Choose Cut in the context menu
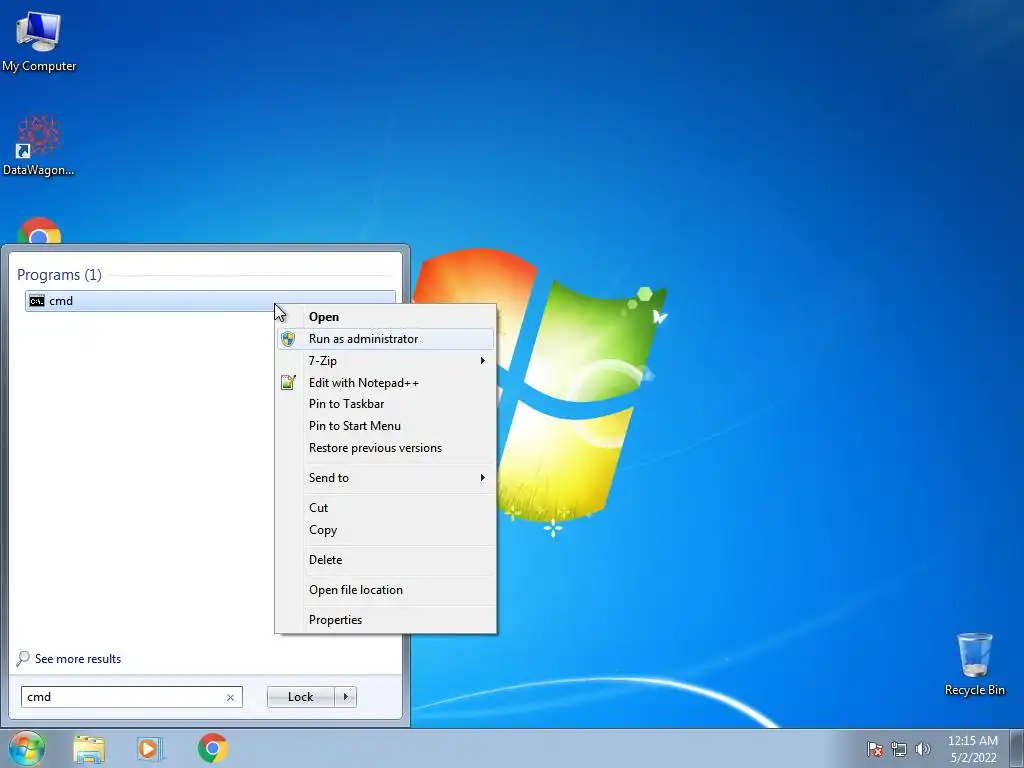Screen dimensions: 1024x768 click(x=385, y=507)
